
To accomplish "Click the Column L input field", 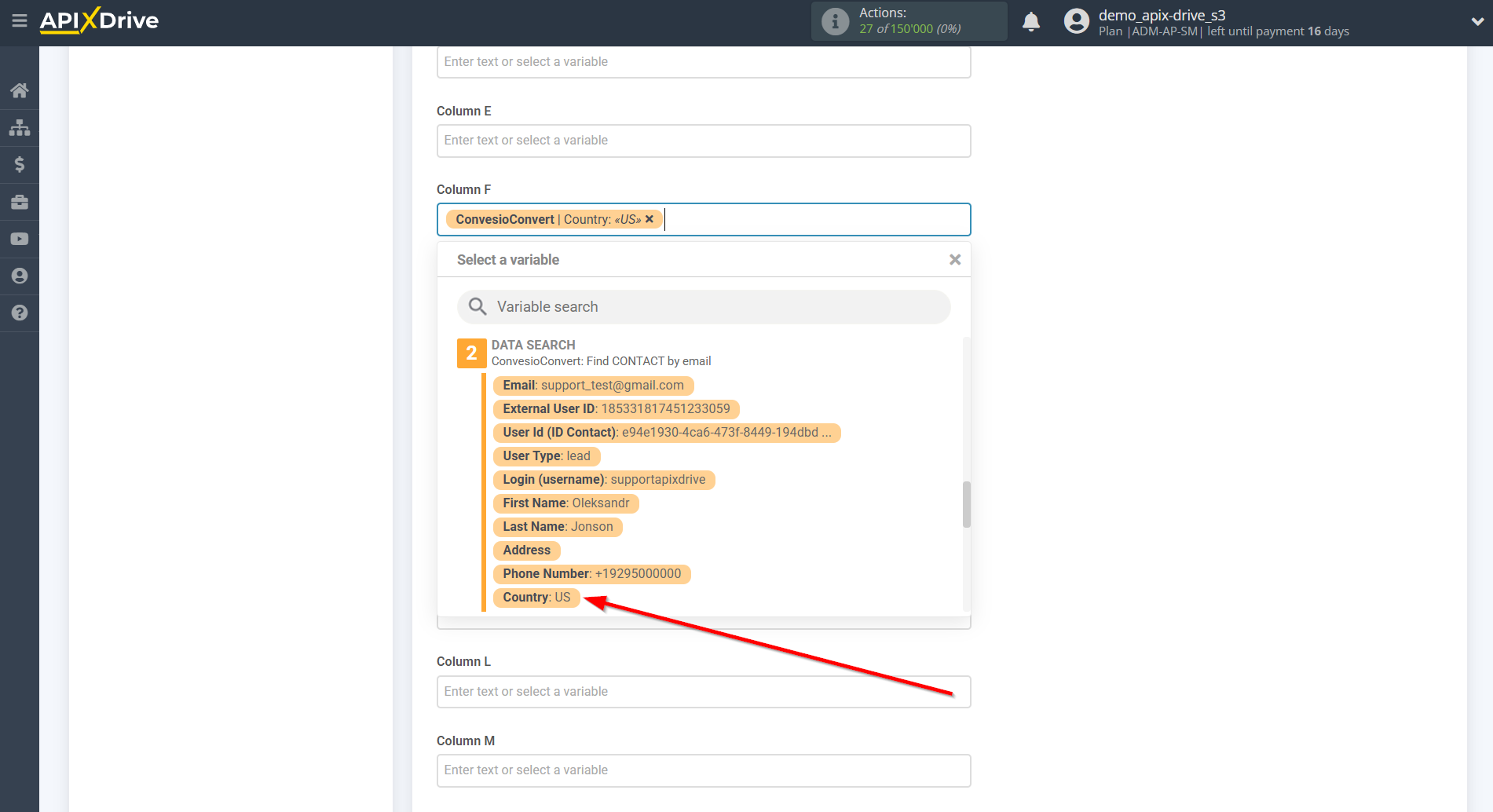I will pos(704,692).
